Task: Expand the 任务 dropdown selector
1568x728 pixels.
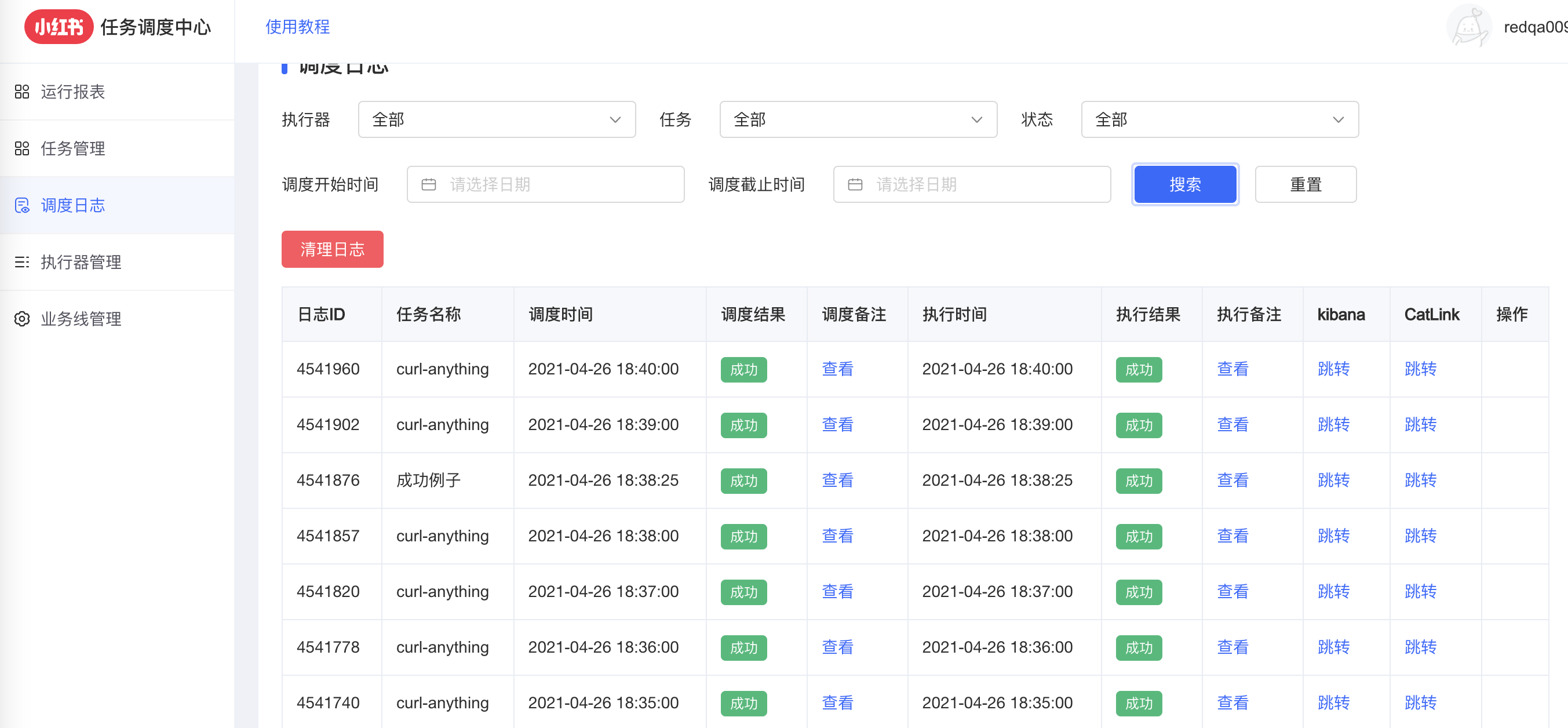Action: (x=858, y=120)
